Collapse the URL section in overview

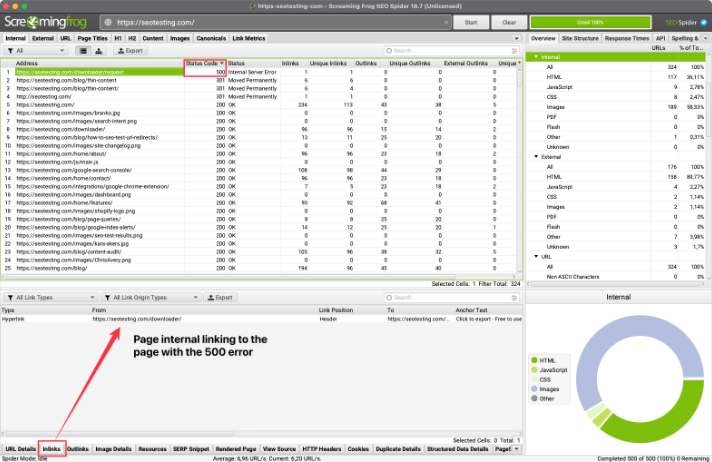click(536, 257)
